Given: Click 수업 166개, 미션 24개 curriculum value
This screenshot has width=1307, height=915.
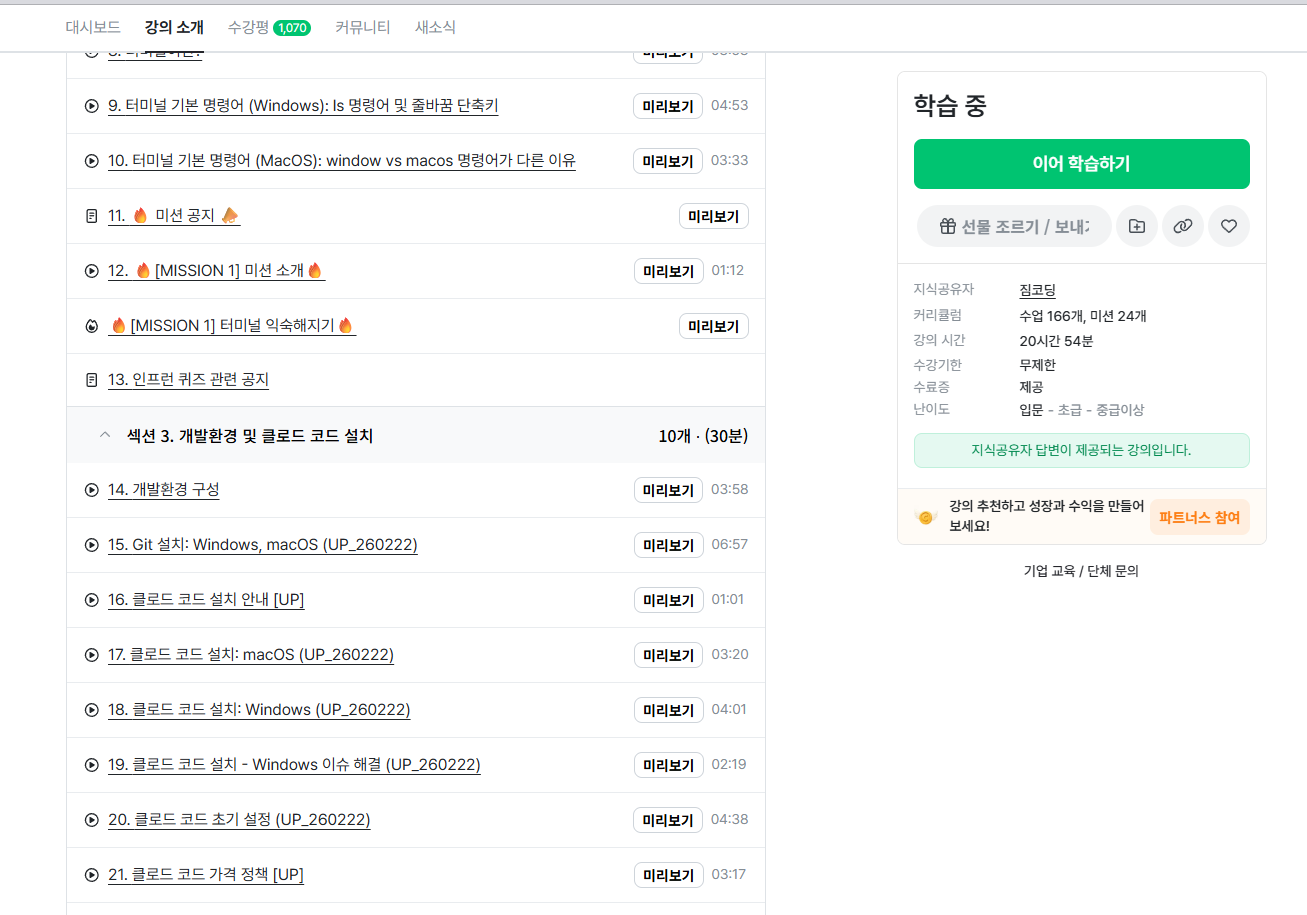Looking at the screenshot, I should coord(1083,316).
